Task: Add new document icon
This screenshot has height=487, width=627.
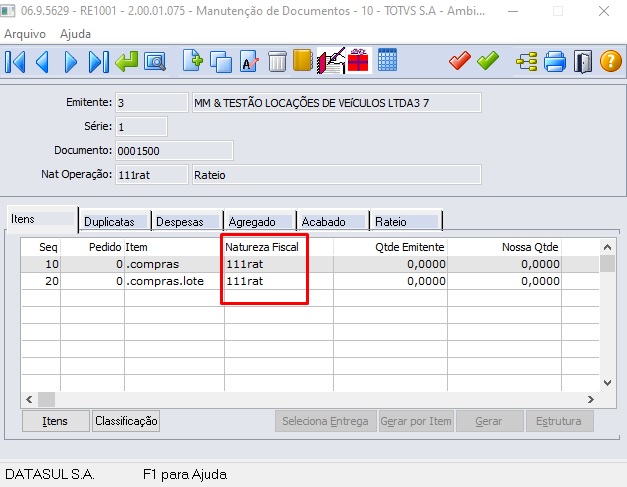Action: click(x=193, y=61)
